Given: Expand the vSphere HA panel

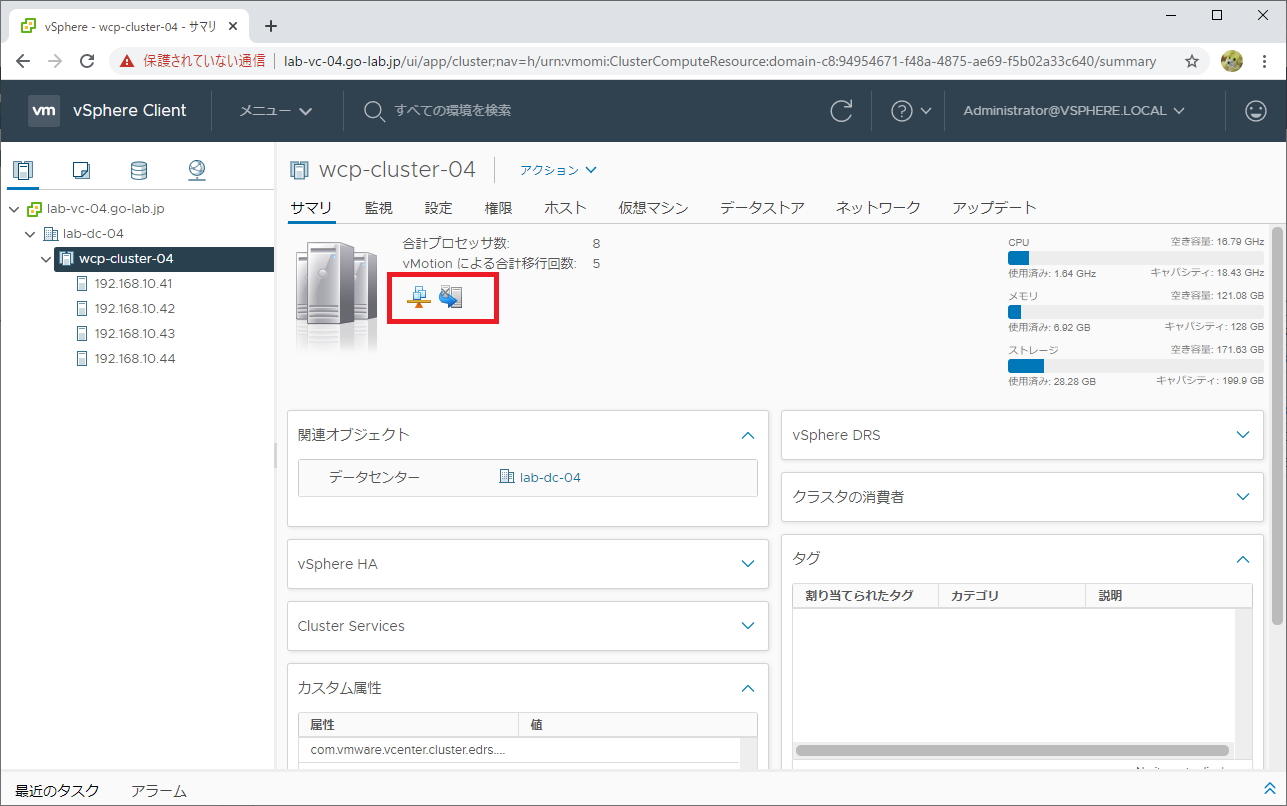Looking at the screenshot, I should [x=747, y=564].
